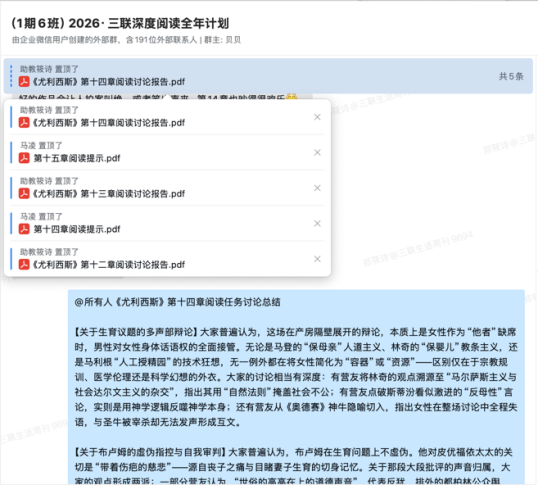The image size is (539, 486).
Task: Remove pinned 第十五章阅读提示.pdf with its X
Action: pos(317,153)
